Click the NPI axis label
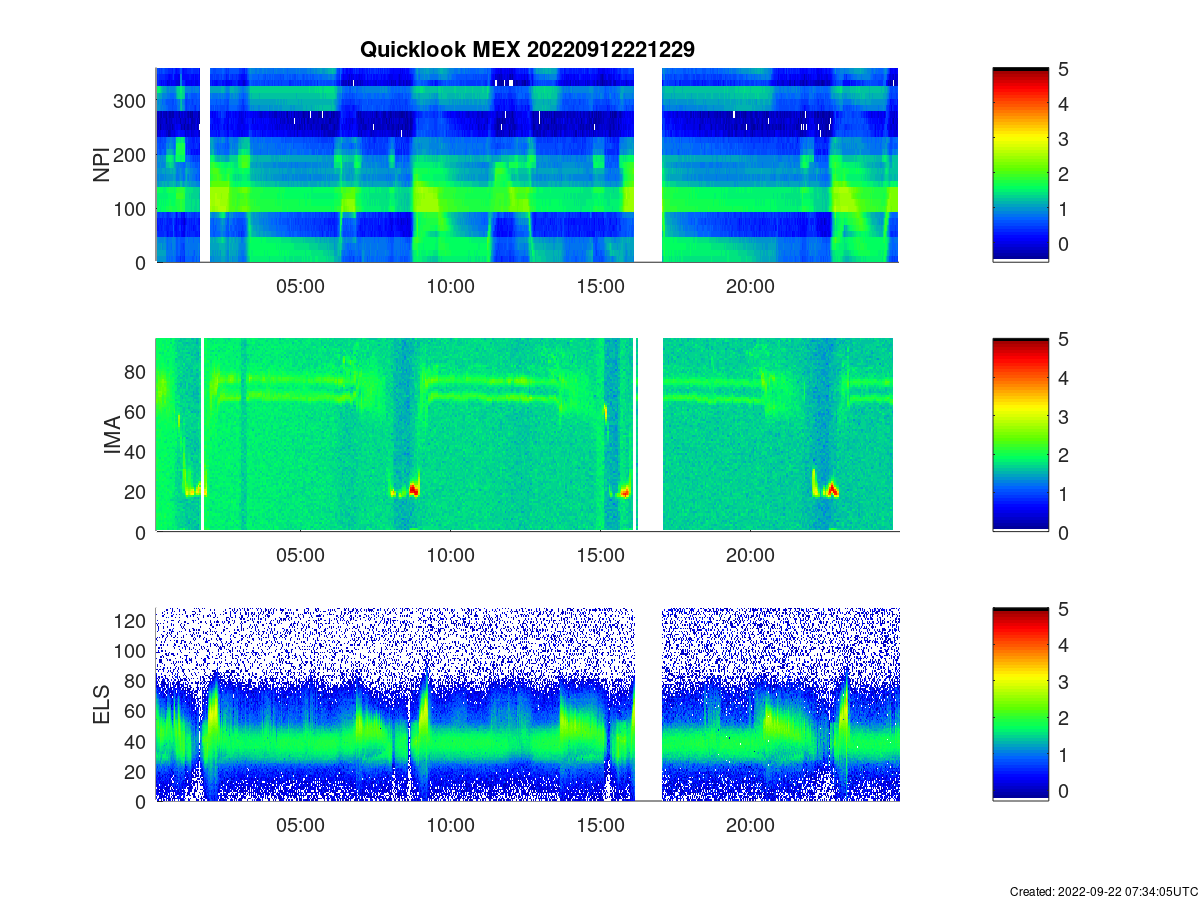Image resolution: width=1200 pixels, height=900 pixels. click(101, 165)
